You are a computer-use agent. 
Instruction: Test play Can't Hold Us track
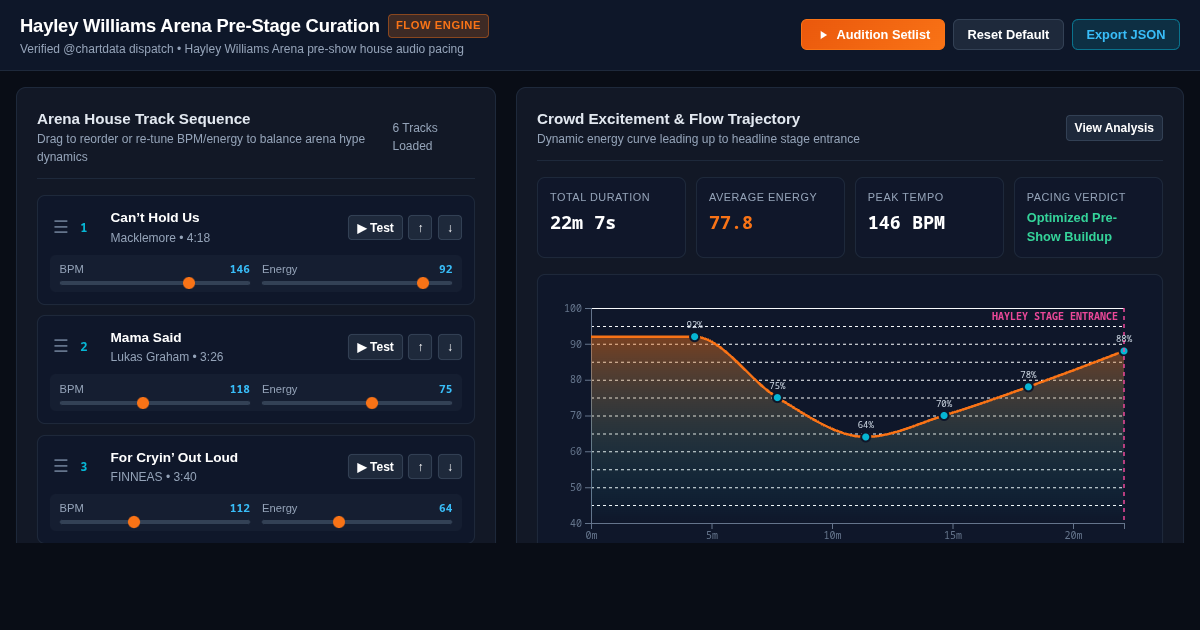click(375, 228)
